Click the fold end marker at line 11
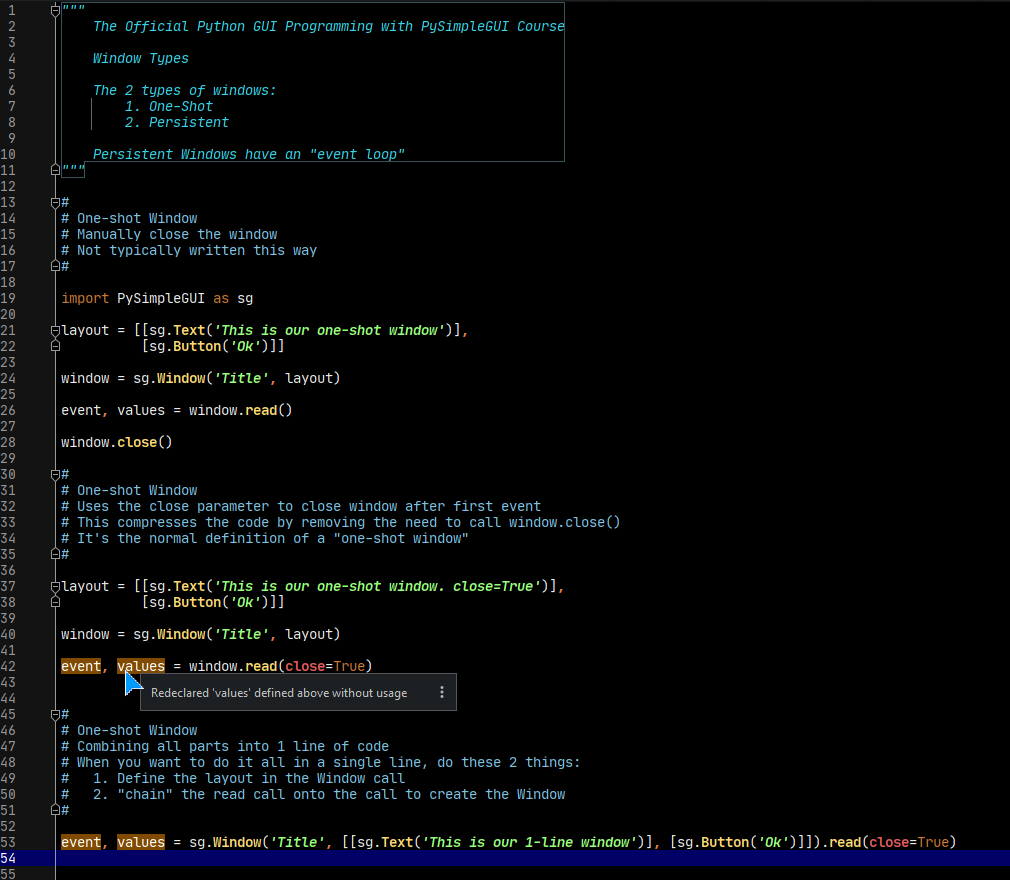The height and width of the screenshot is (880, 1010). (54, 170)
